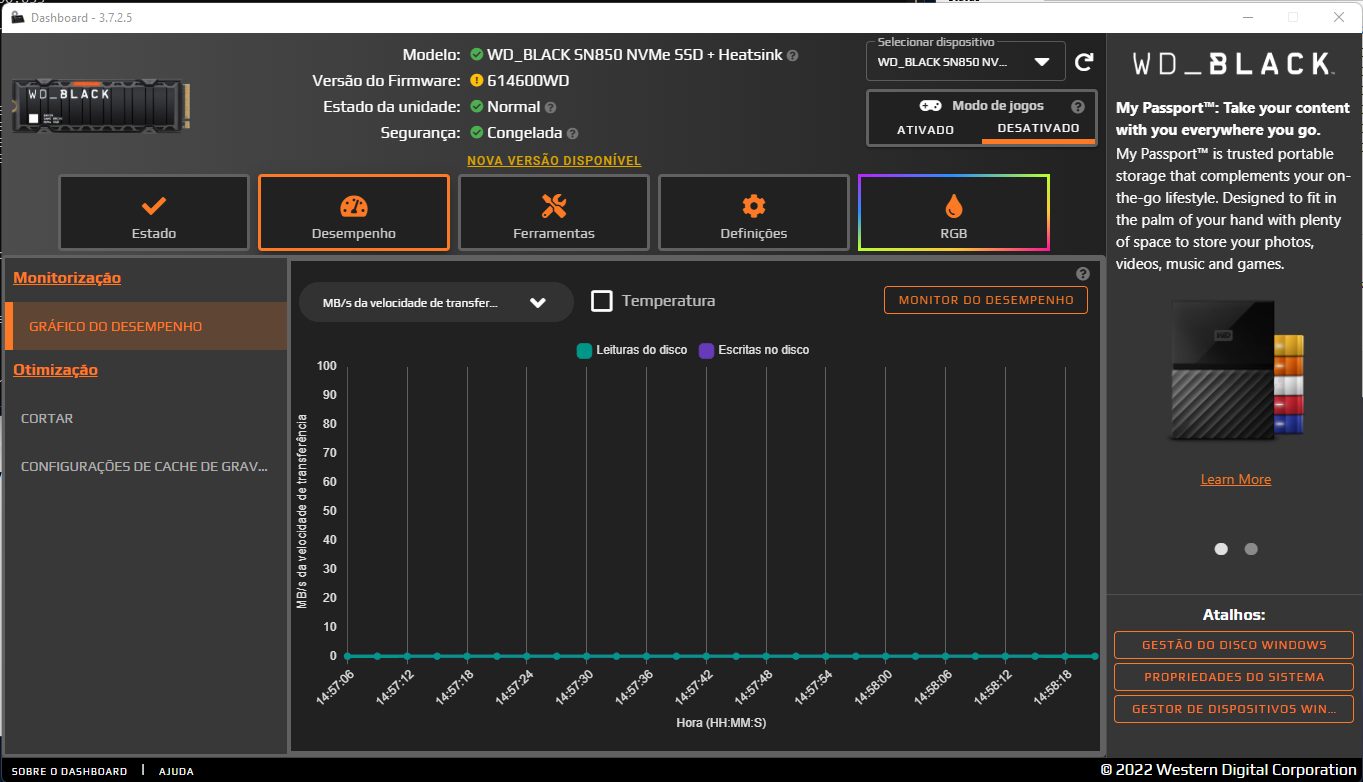
Task: Click the help icon next to model name
Action: [793, 56]
